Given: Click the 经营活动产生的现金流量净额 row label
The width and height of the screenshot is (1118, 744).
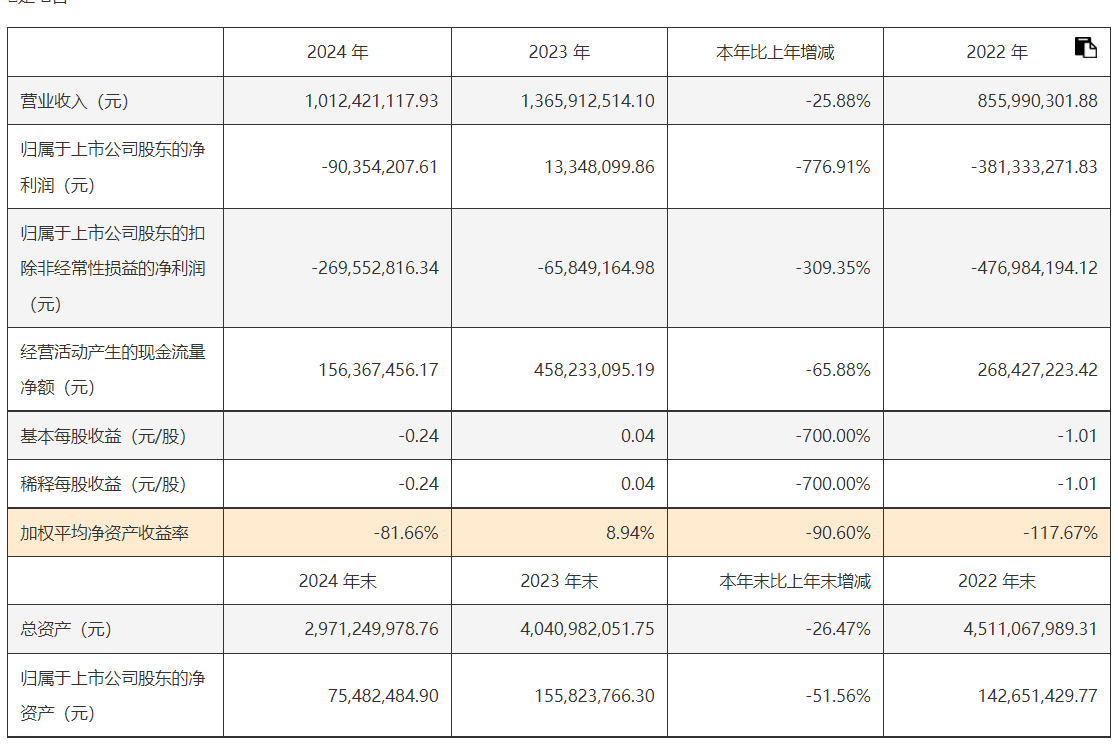Looking at the screenshot, I should pyautogui.click(x=113, y=369).
